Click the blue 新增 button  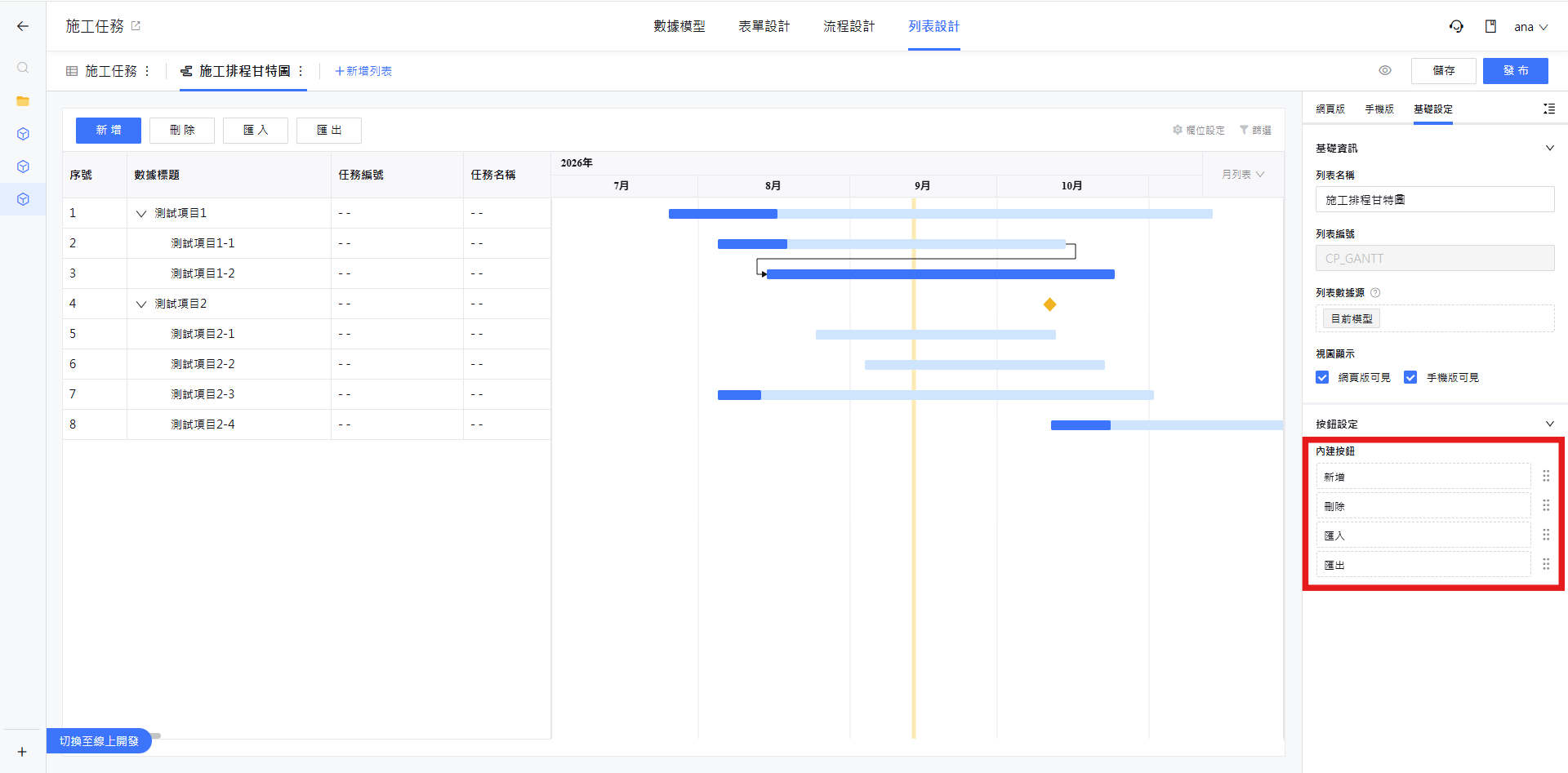109,130
